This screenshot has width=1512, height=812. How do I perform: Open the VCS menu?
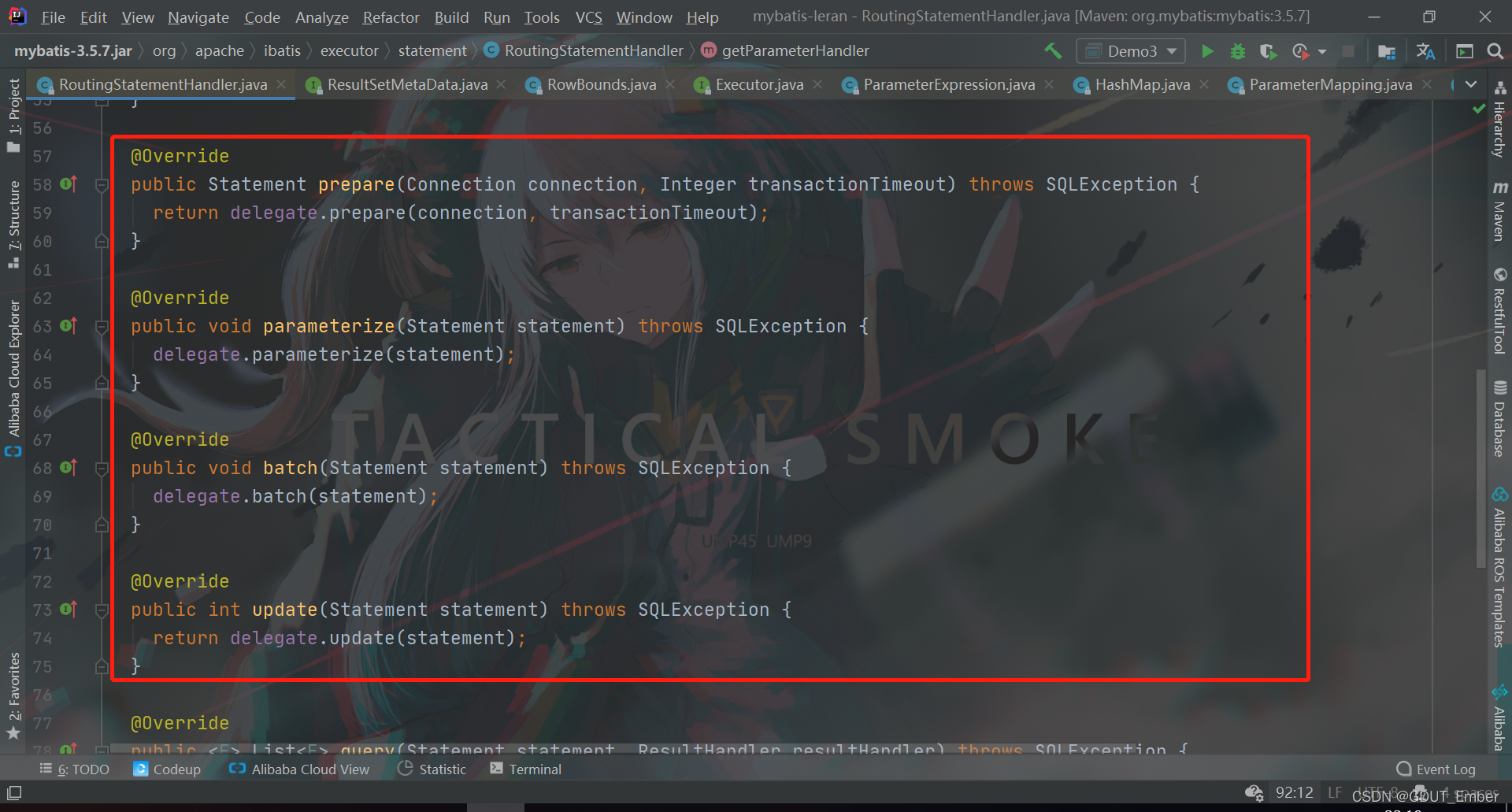coord(588,17)
